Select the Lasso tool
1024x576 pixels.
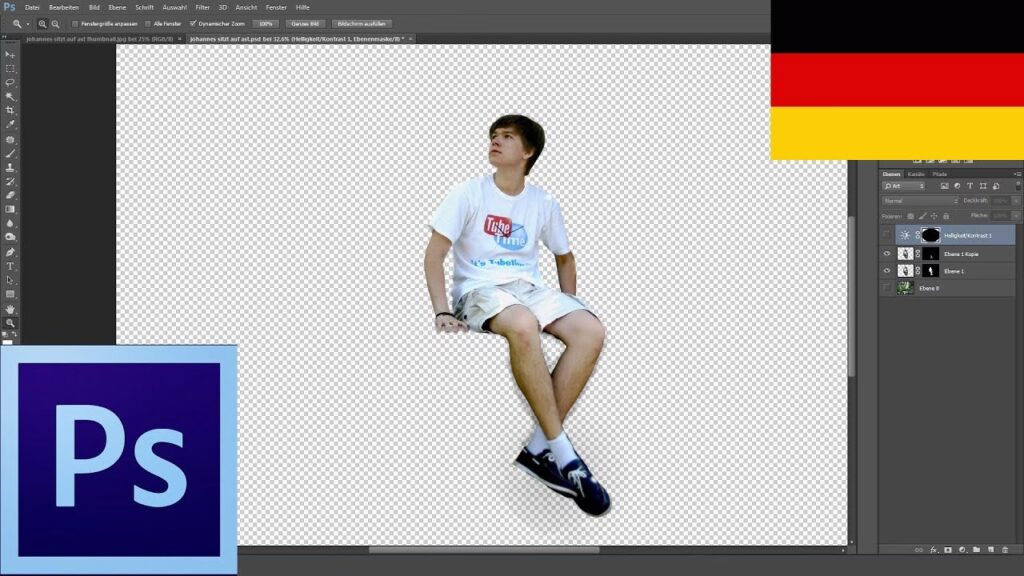pos(10,82)
